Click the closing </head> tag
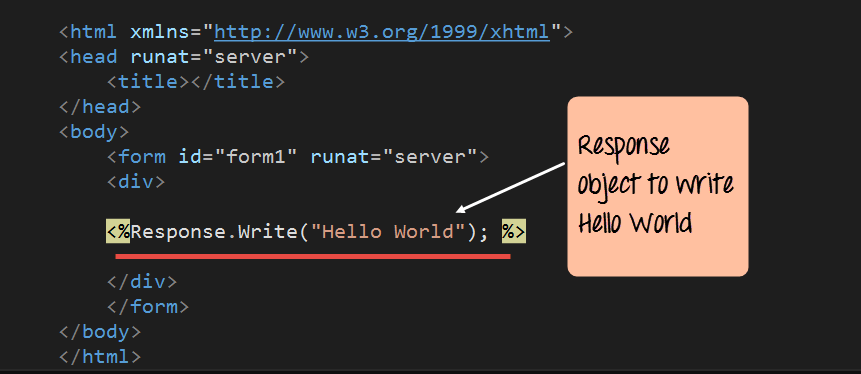Image resolution: width=861 pixels, height=374 pixels. pyautogui.click(x=100, y=107)
